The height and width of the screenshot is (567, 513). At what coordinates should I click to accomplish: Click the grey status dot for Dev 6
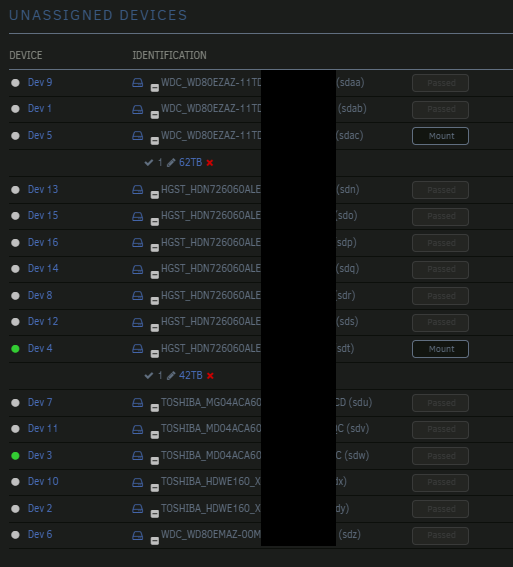[15, 535]
